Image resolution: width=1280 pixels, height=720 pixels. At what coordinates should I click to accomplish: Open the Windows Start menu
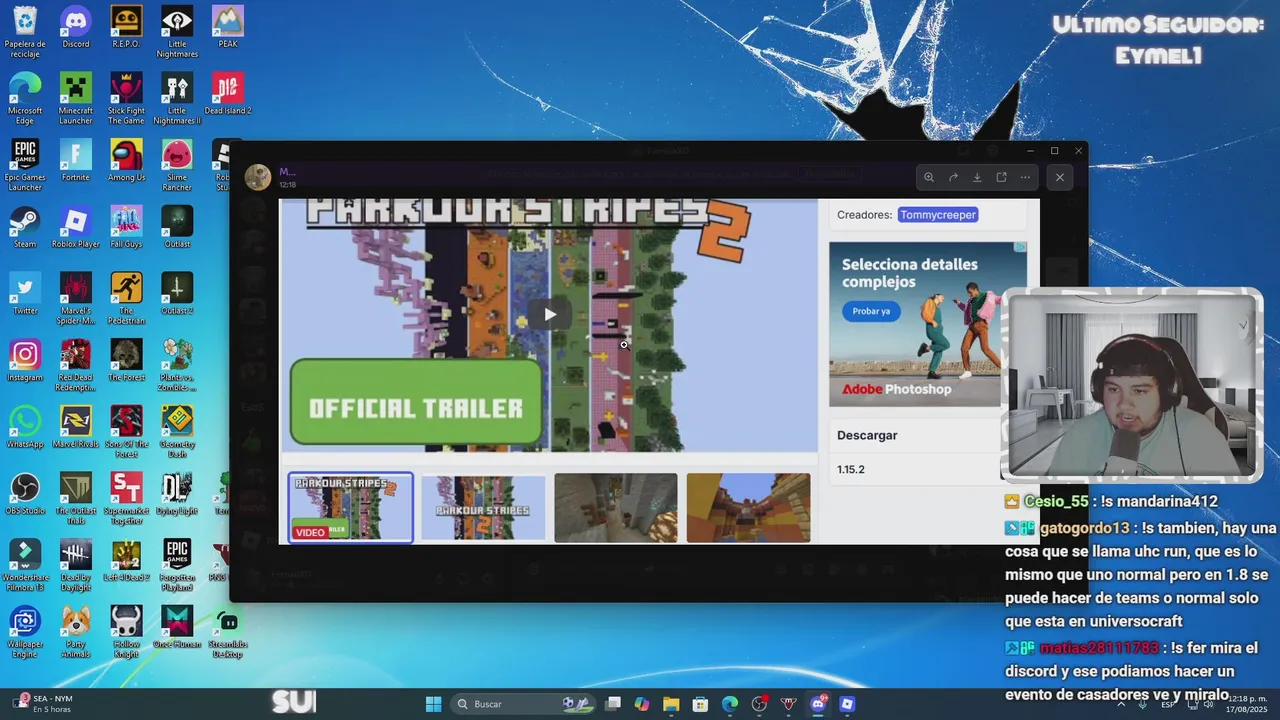[x=433, y=704]
